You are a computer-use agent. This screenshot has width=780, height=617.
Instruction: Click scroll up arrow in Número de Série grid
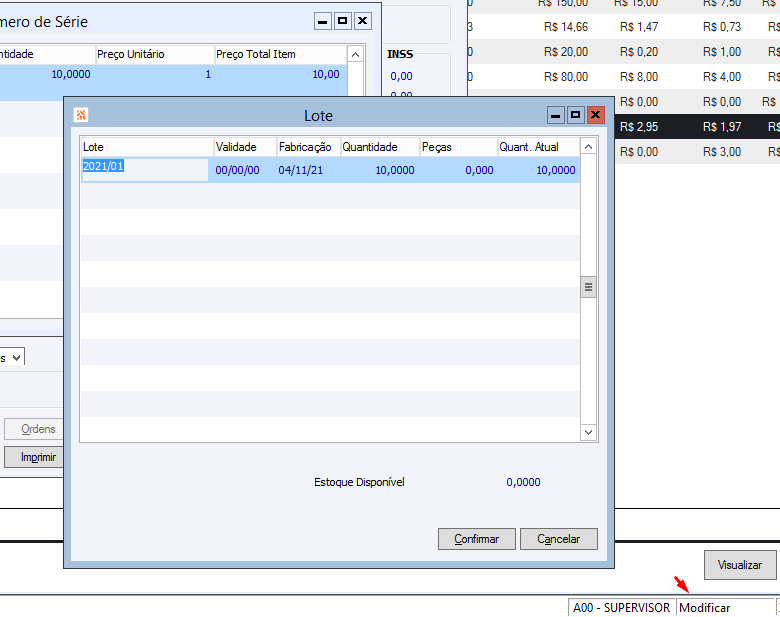click(x=355, y=54)
